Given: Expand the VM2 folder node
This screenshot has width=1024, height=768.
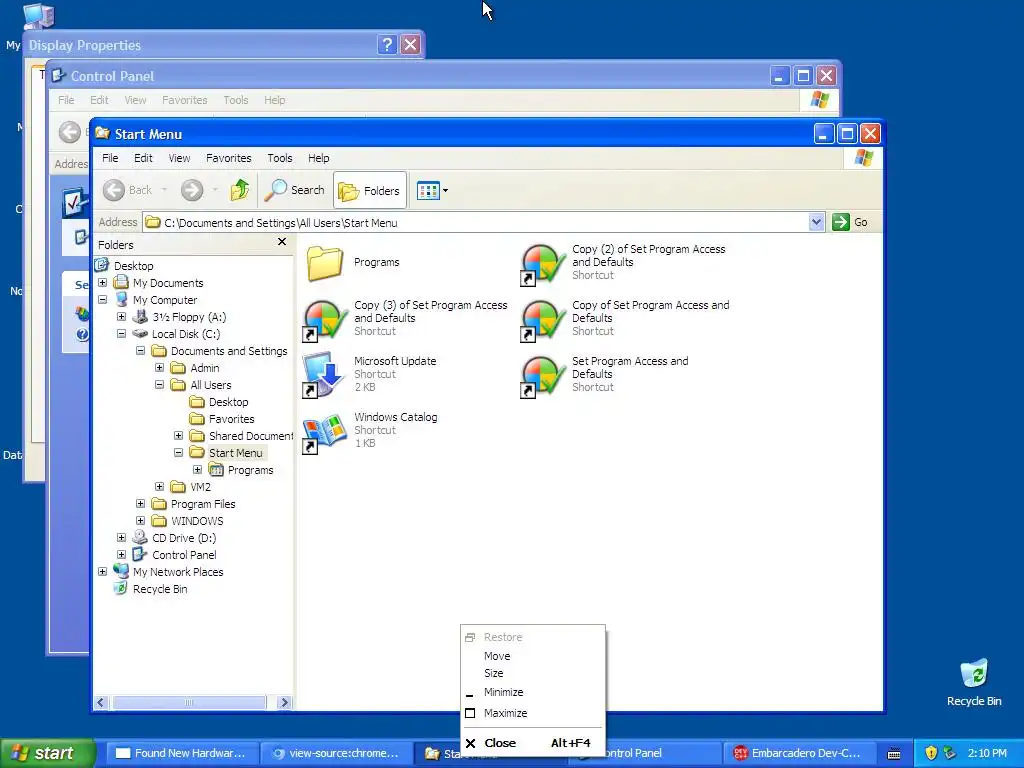Looking at the screenshot, I should coord(159,487).
